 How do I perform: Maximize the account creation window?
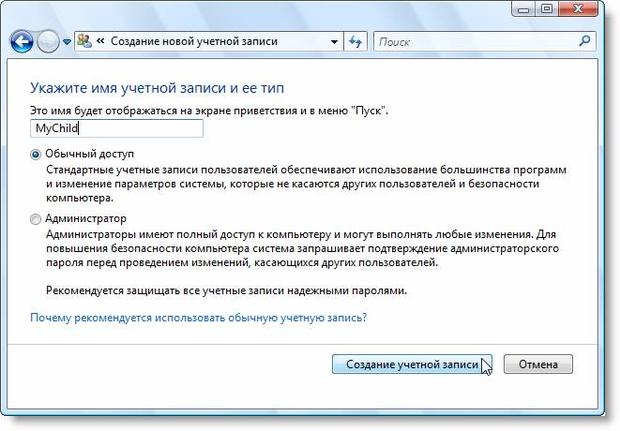pos(547,9)
